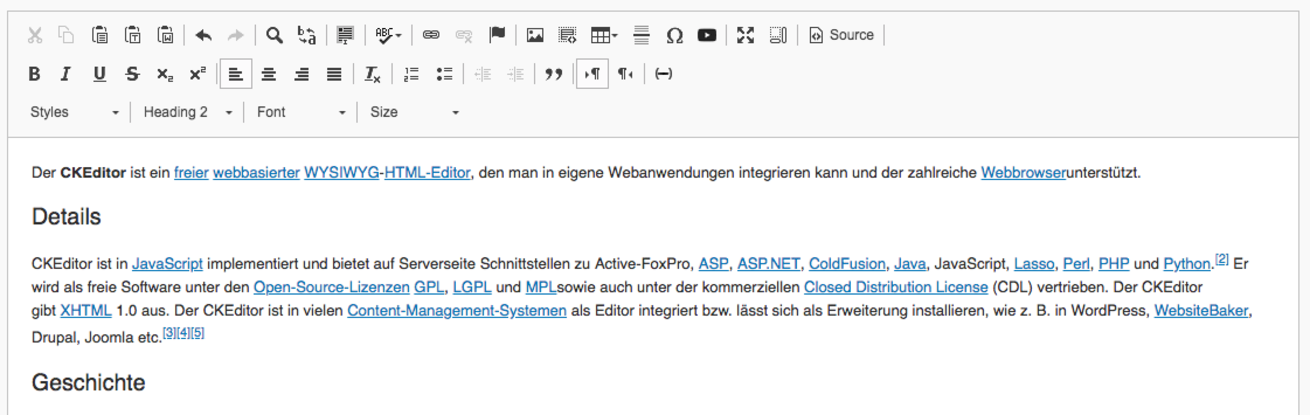Click the Copy icon in toolbar
This screenshot has width=1310, height=415.
[x=67, y=35]
